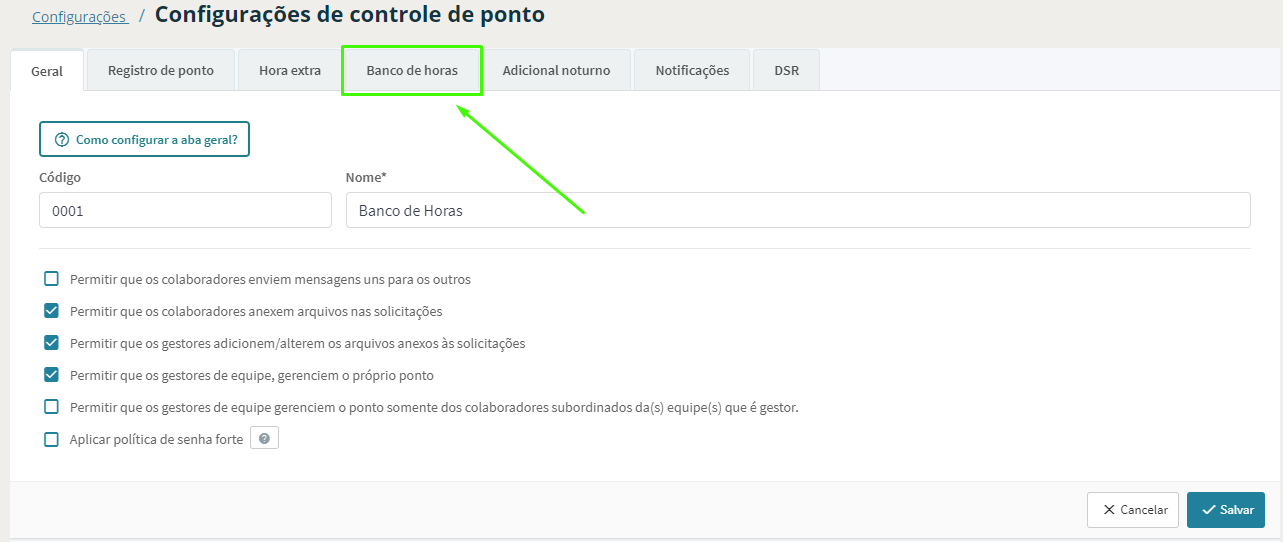Click the help icon beside strong password policy
The width and height of the screenshot is (1283, 542).
click(x=264, y=439)
